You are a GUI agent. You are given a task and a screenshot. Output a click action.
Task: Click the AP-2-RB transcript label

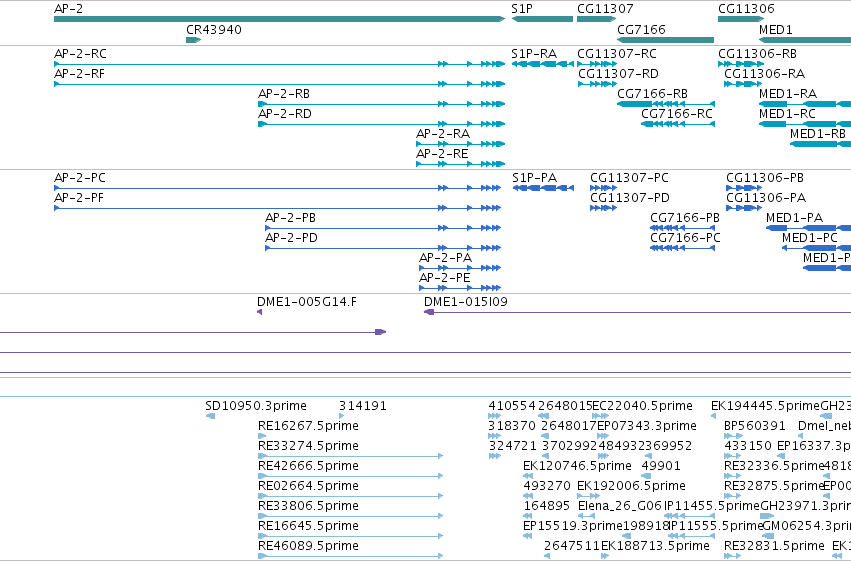click(284, 94)
